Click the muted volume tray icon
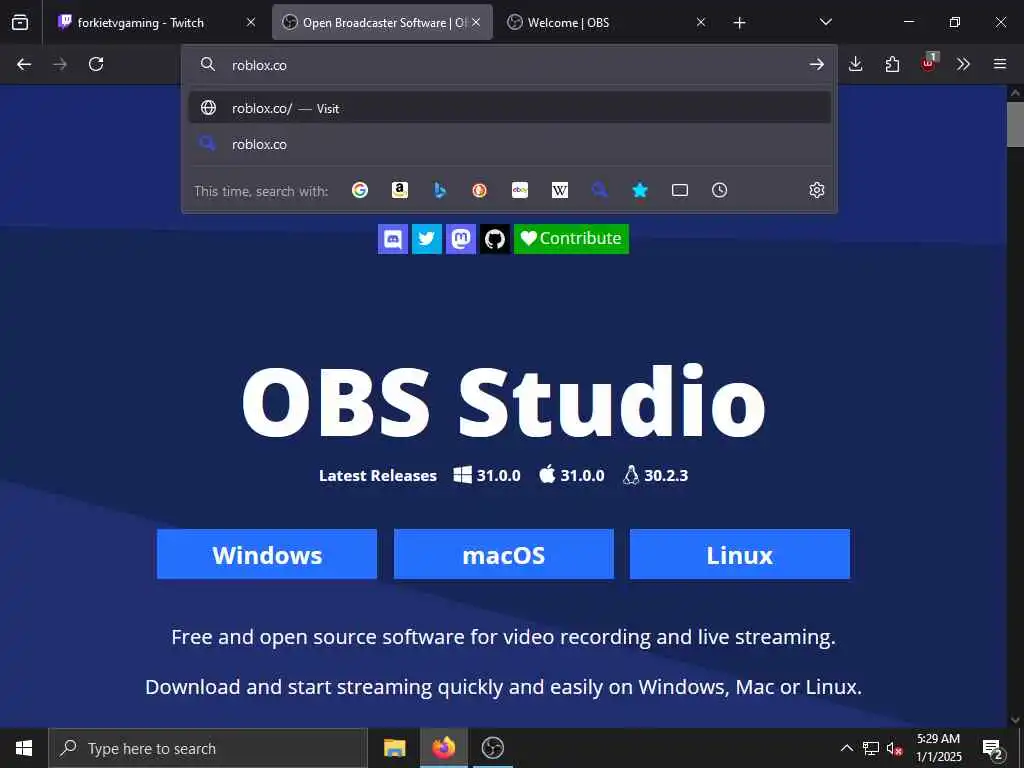 [894, 748]
